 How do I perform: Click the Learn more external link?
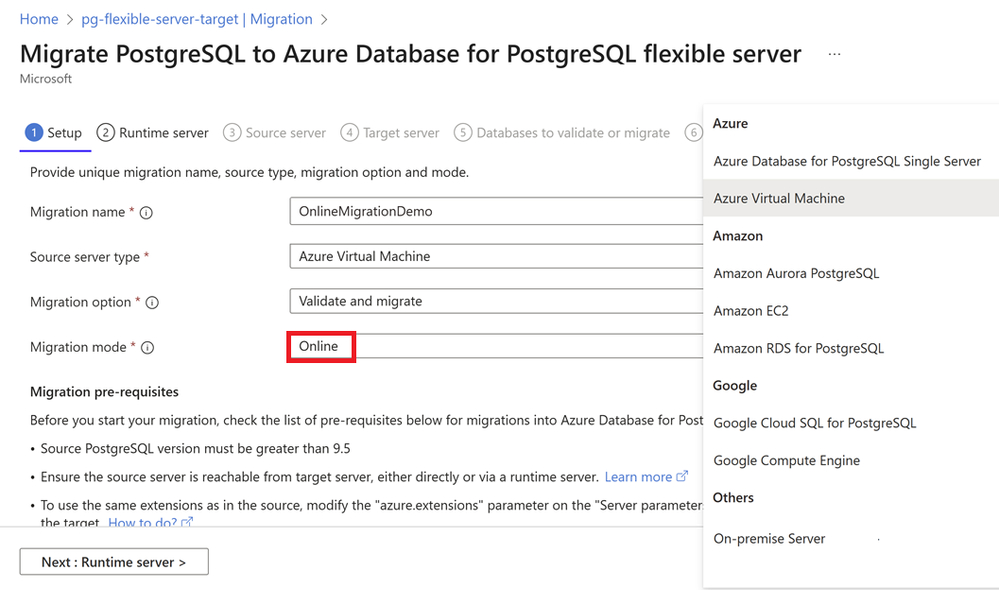(646, 477)
